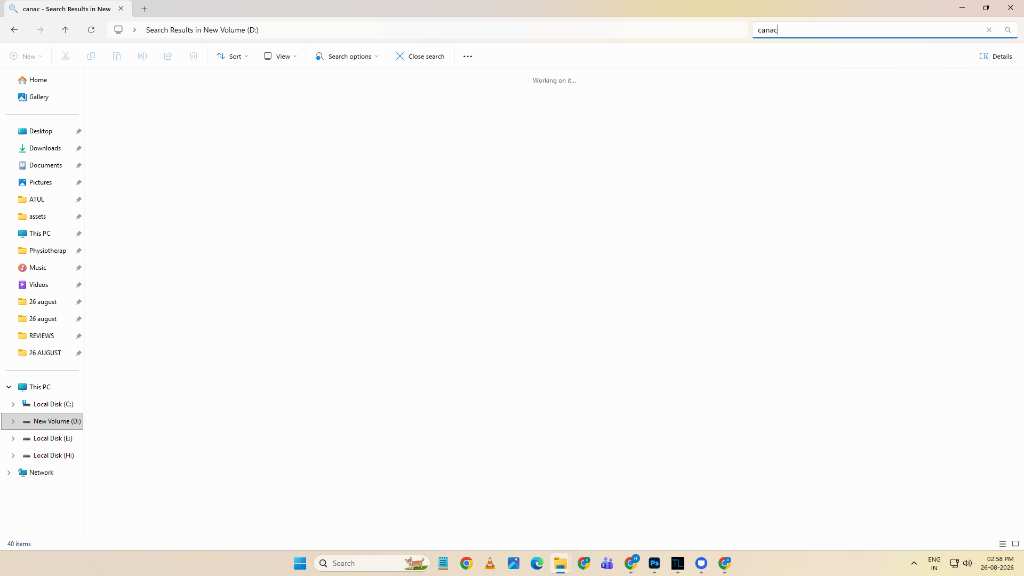Image resolution: width=1024 pixels, height=576 pixels.
Task: Switch to large thumbnails view icon
Action: (1015, 543)
